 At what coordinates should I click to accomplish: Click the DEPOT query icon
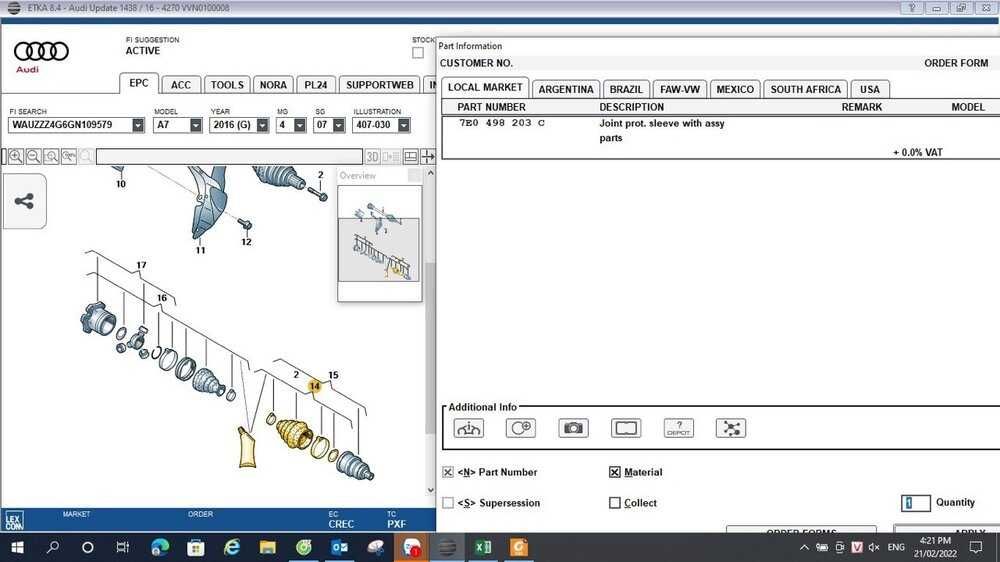[679, 428]
